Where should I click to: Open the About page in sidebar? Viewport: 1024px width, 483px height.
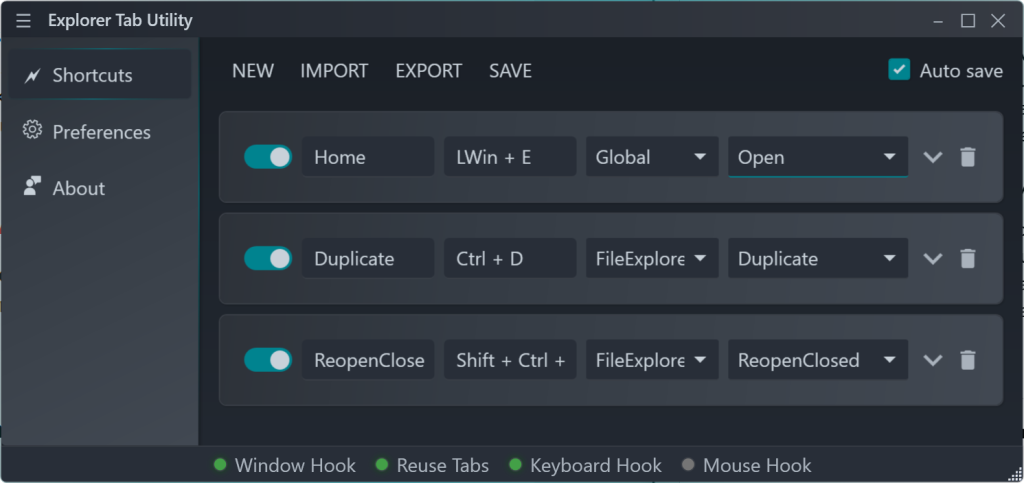point(78,188)
